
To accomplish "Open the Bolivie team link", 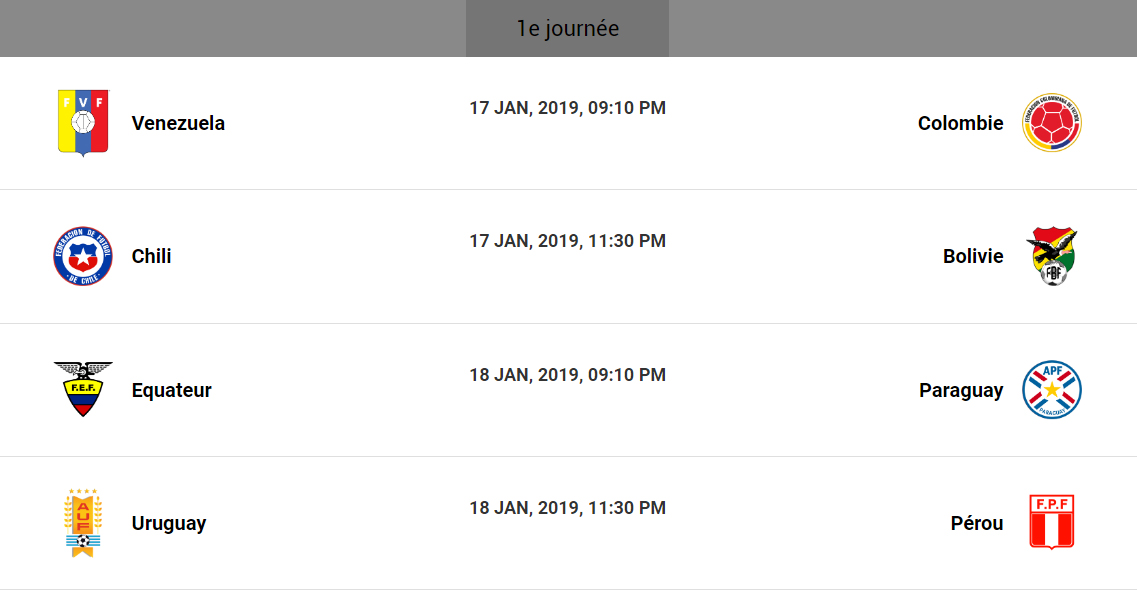I will 973,257.
